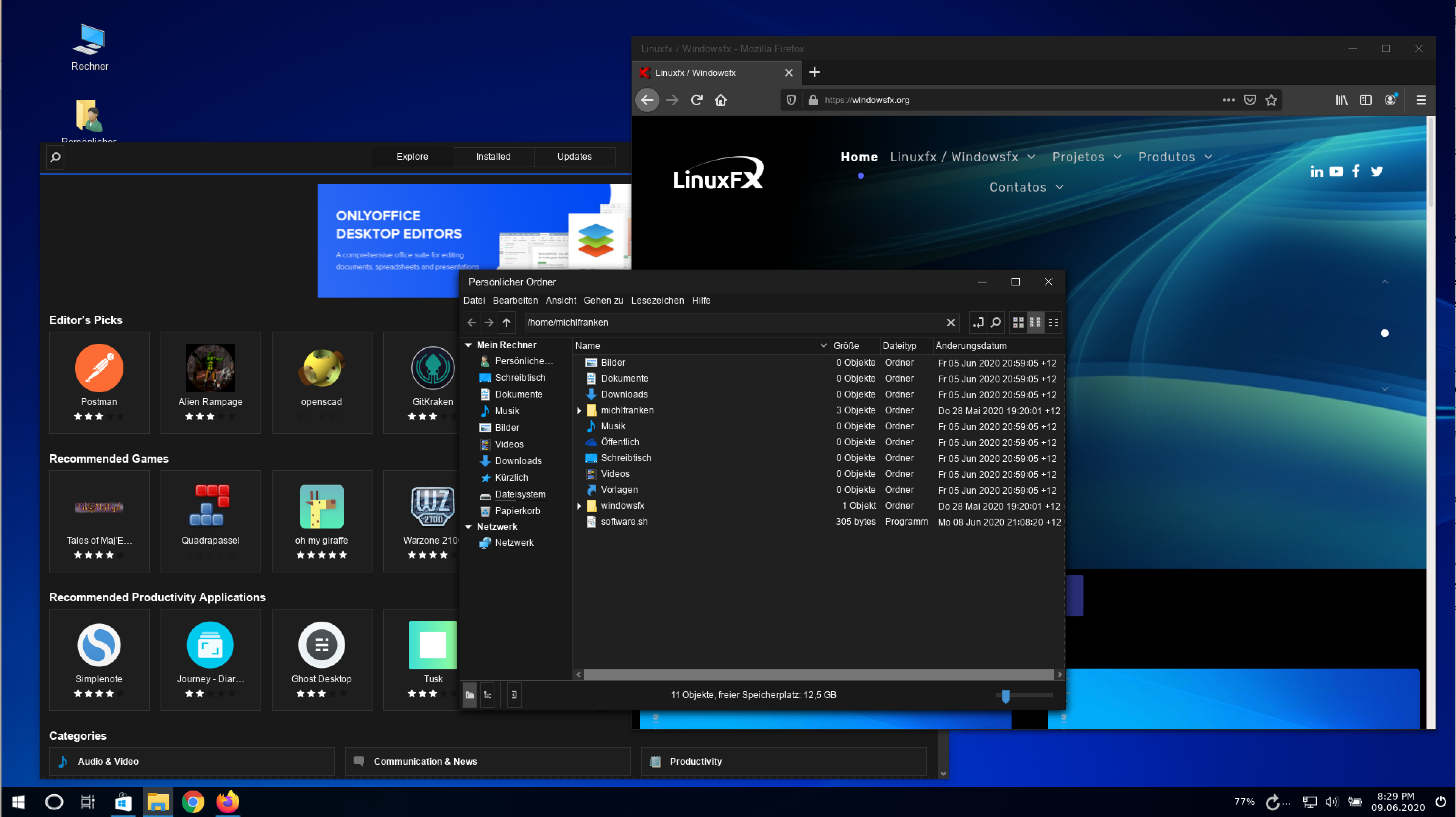The height and width of the screenshot is (817, 1456).
Task: Open the Postman app card
Action: tap(99, 382)
